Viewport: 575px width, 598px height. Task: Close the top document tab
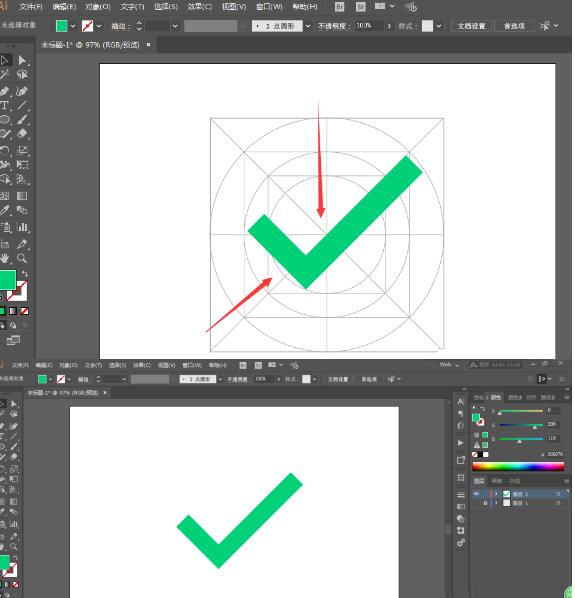[x=148, y=45]
